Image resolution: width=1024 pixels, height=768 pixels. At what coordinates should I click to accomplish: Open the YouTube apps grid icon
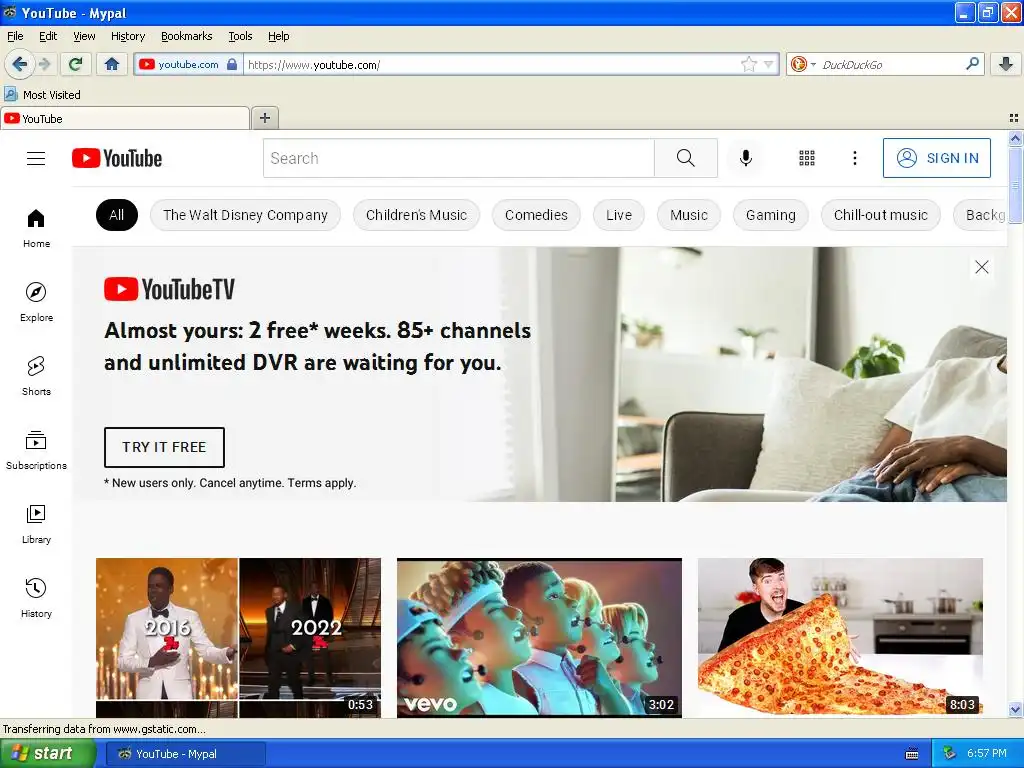click(807, 158)
